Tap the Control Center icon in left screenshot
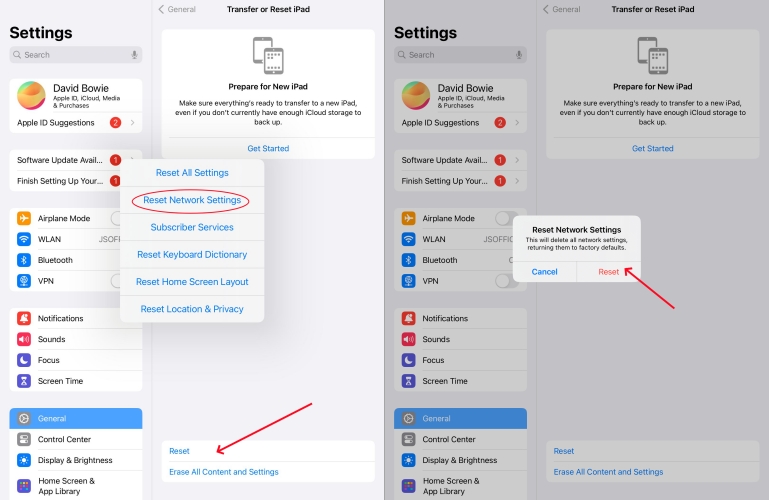Viewport: 769px width, 500px height. click(24, 439)
